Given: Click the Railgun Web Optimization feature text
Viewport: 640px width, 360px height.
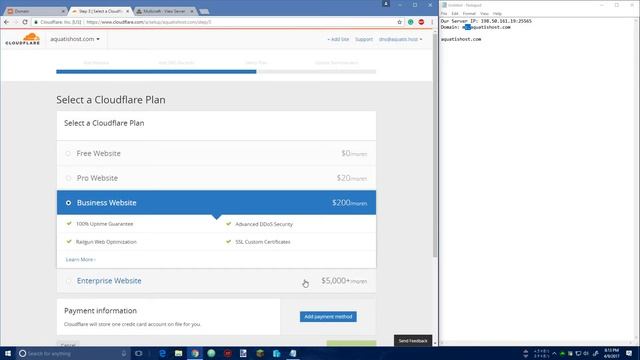Looking at the screenshot, I should (106, 242).
